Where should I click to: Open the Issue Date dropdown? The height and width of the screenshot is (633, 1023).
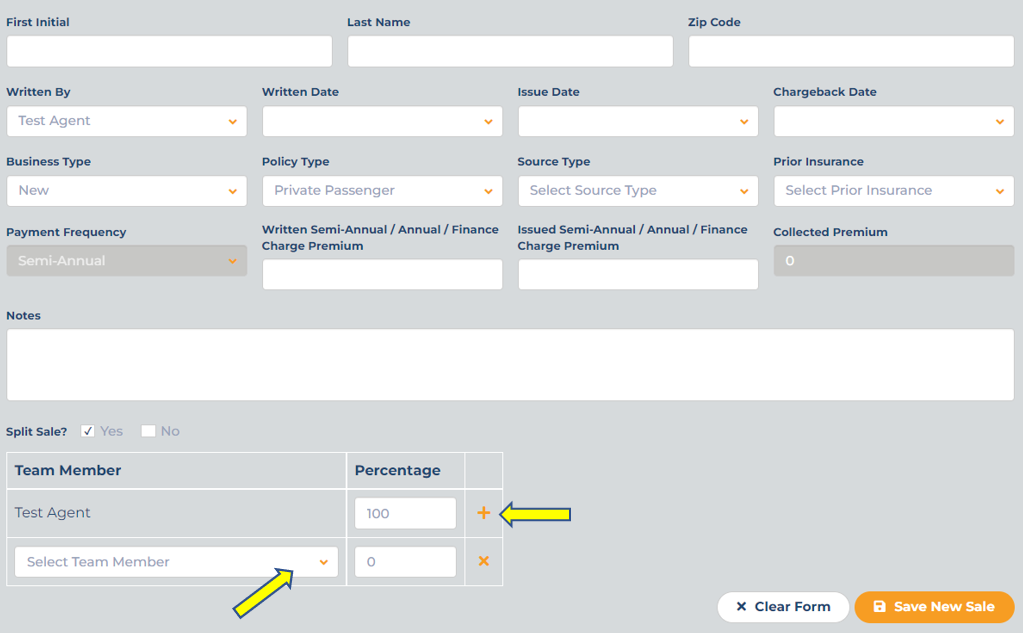tap(638, 121)
